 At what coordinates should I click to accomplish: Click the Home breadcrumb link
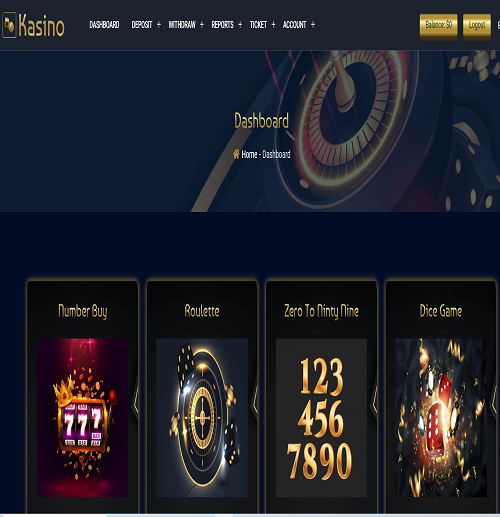(249, 154)
